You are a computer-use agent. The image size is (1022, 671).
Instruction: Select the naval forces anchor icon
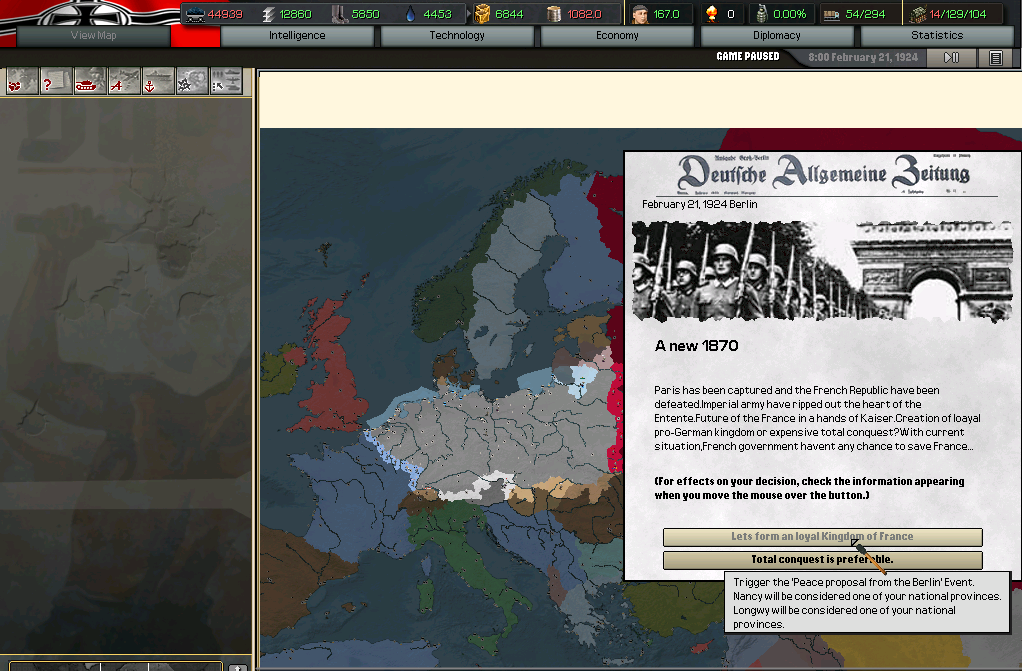click(x=158, y=82)
